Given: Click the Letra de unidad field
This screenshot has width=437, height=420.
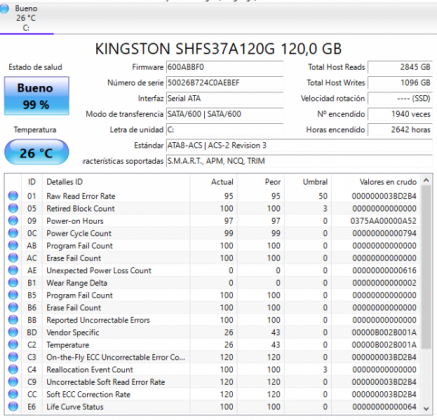Looking at the screenshot, I should [224, 130].
